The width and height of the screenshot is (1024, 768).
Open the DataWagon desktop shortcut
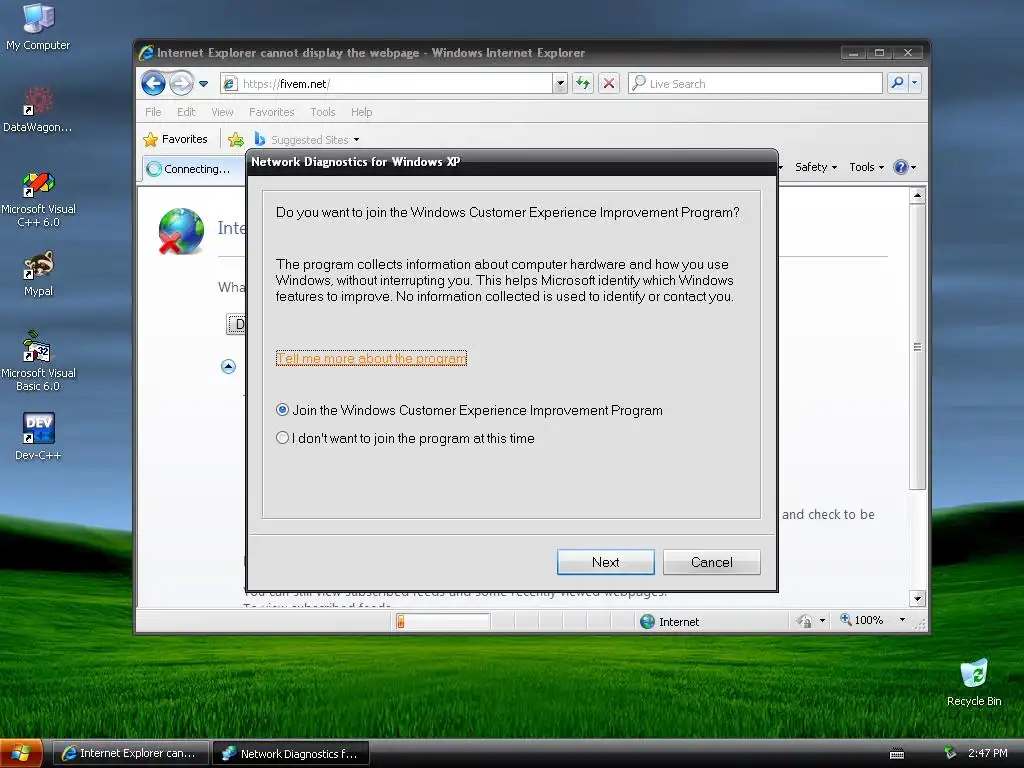[38, 110]
